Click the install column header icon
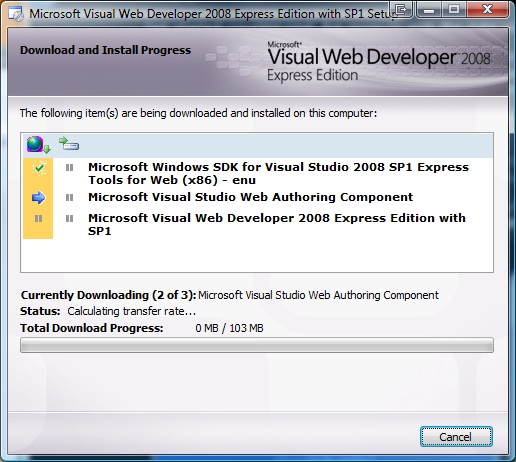 [69, 144]
